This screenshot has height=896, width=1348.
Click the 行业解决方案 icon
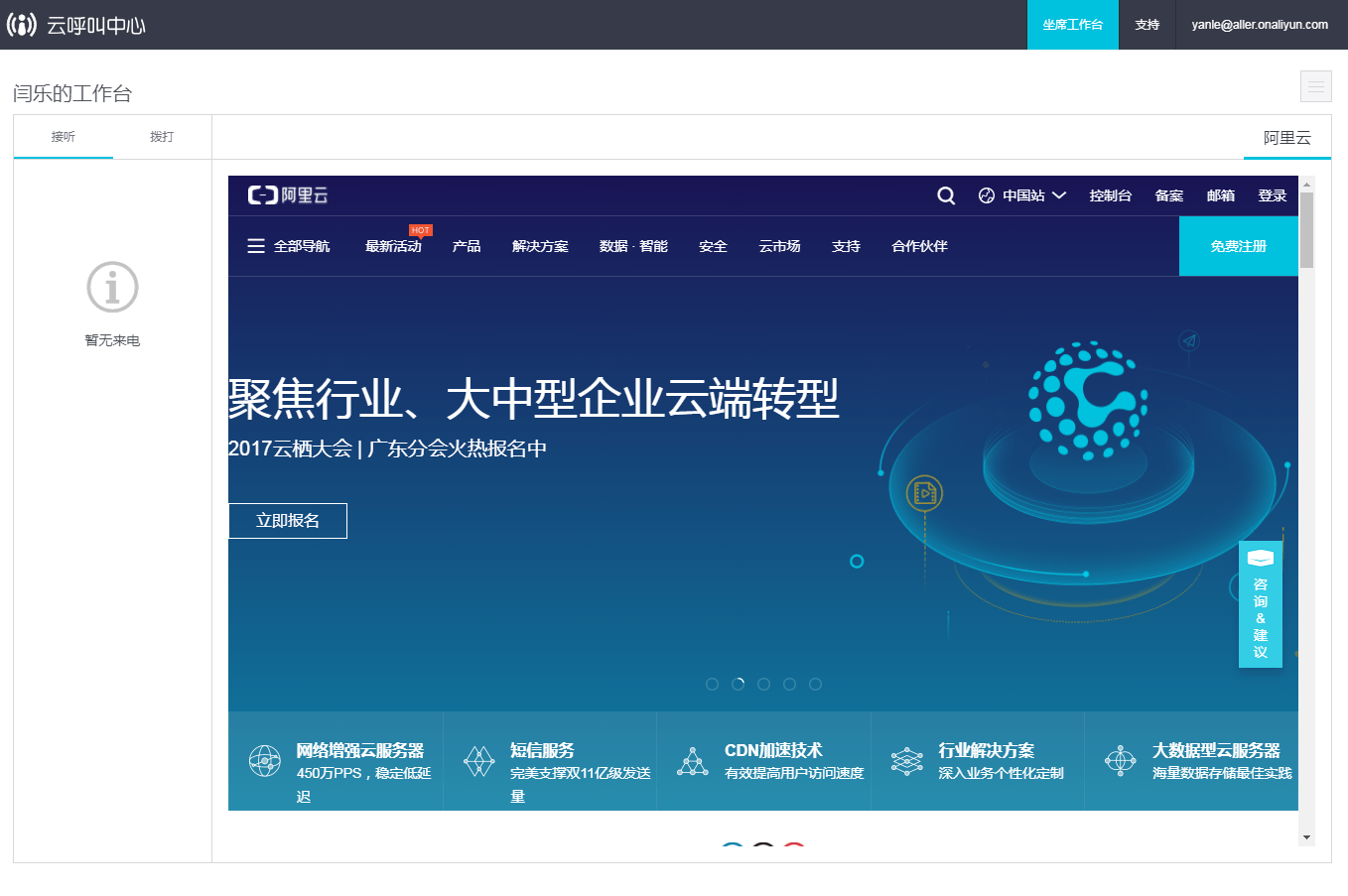[906, 761]
